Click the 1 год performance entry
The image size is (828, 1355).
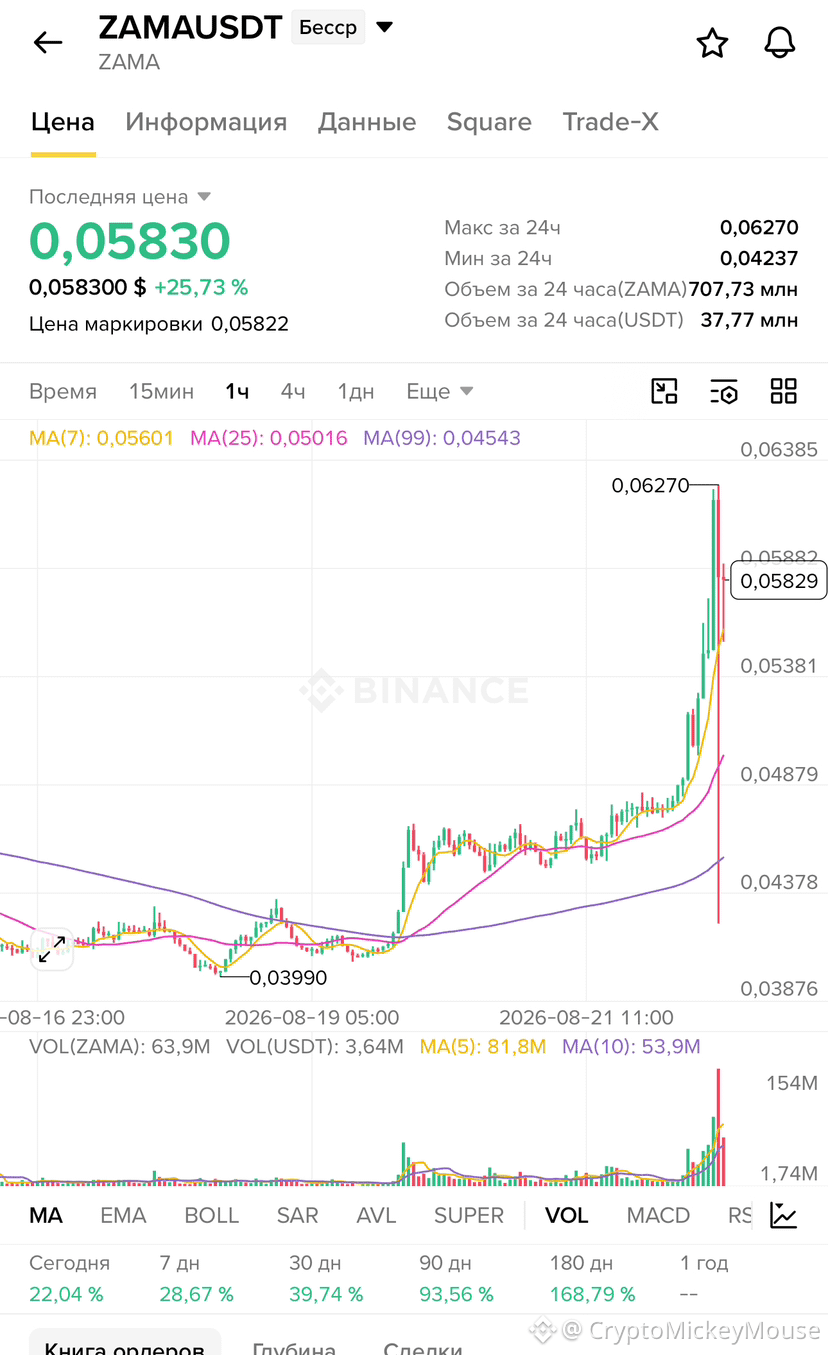pos(704,1279)
